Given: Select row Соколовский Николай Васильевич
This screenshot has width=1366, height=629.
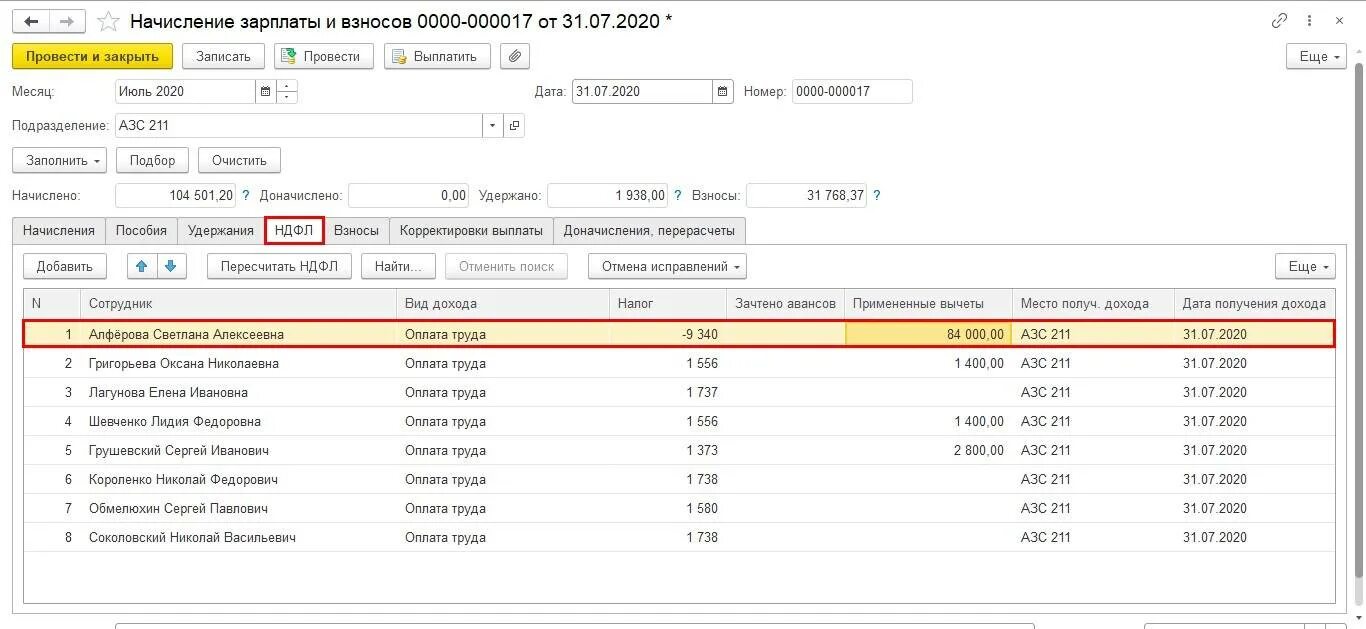Looking at the screenshot, I should tap(679, 537).
